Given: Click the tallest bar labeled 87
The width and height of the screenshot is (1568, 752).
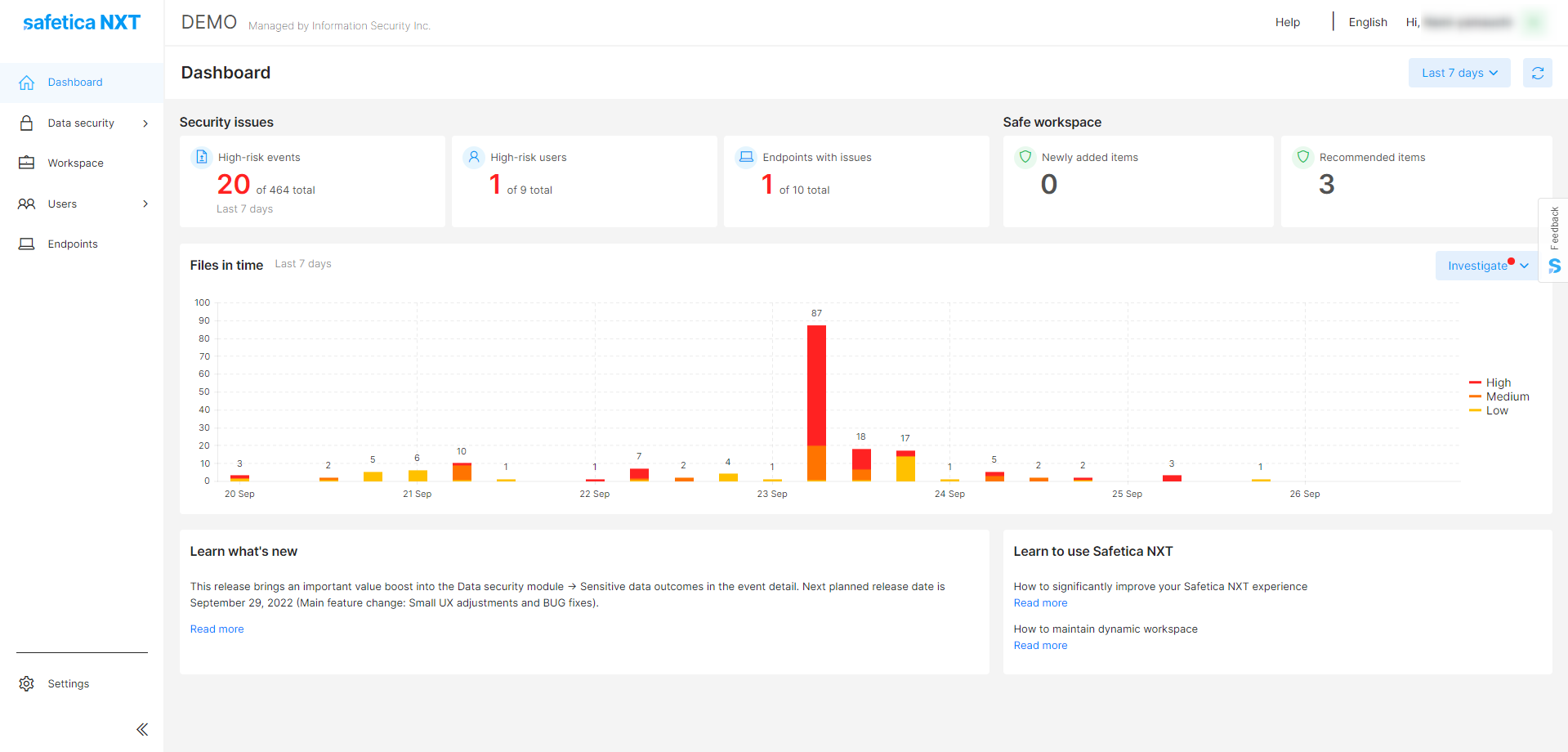Looking at the screenshot, I should (x=816, y=403).
